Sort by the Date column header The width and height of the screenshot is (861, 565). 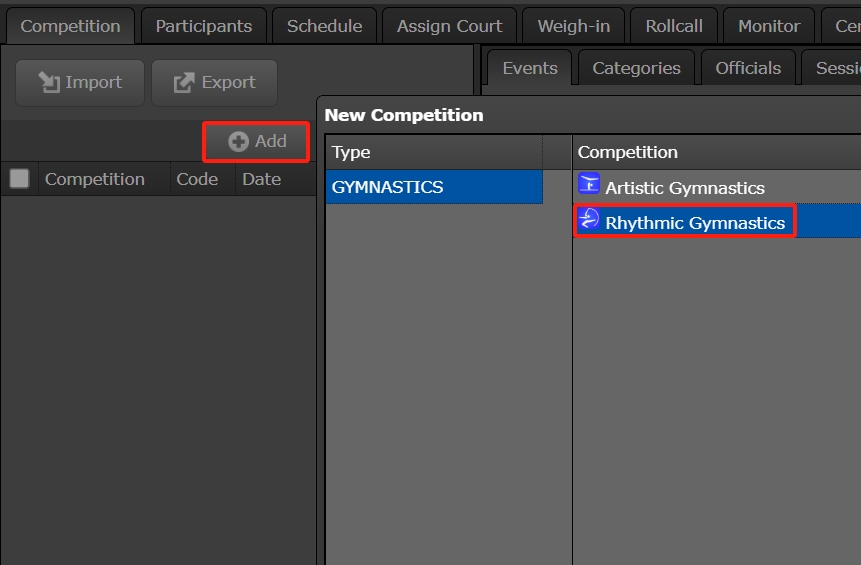point(261,179)
